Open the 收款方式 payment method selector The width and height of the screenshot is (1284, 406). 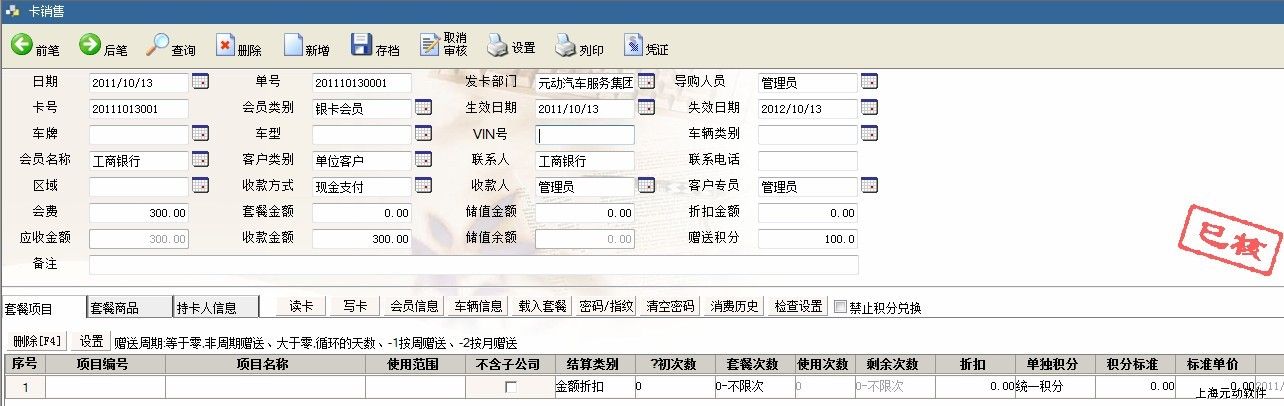(x=423, y=186)
